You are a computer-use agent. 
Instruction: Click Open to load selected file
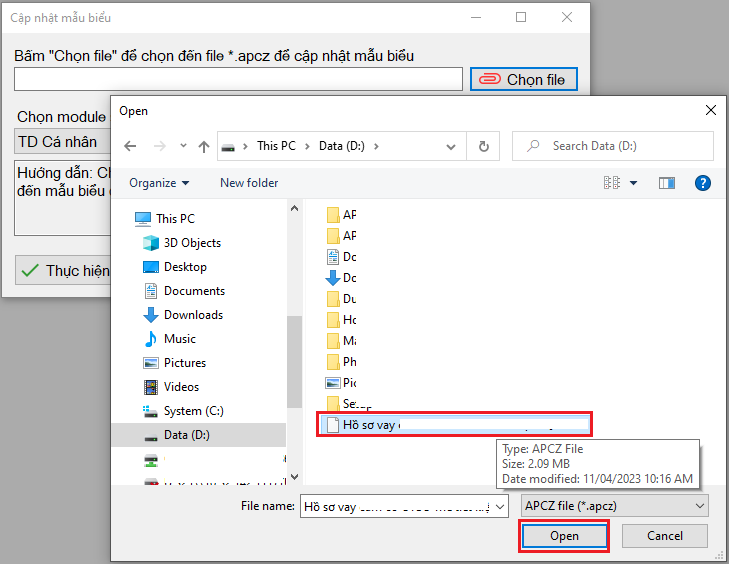(x=564, y=536)
